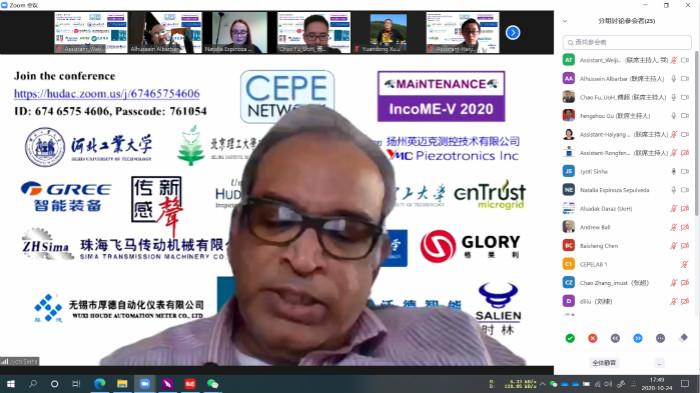This screenshot has height=393, width=700.
Task: Click the yes (green check) reaction icon
Action: [570, 338]
